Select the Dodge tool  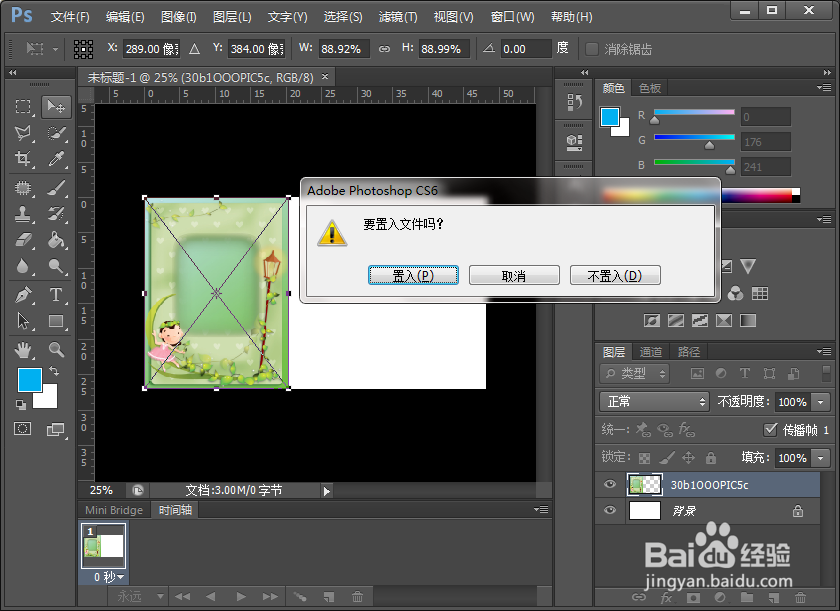pos(56,266)
